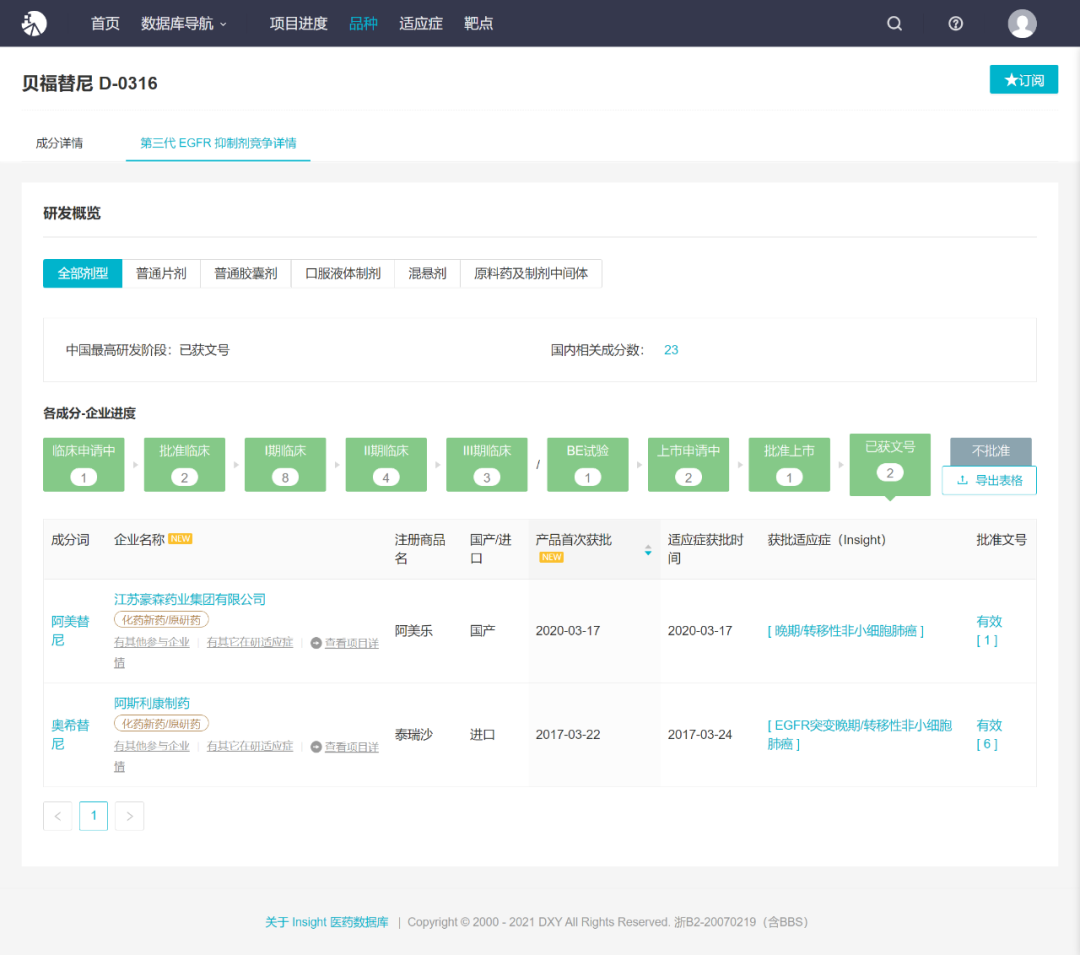1080x955 pixels.
Task: Select the 批准上市 stage box
Action: [x=789, y=464]
